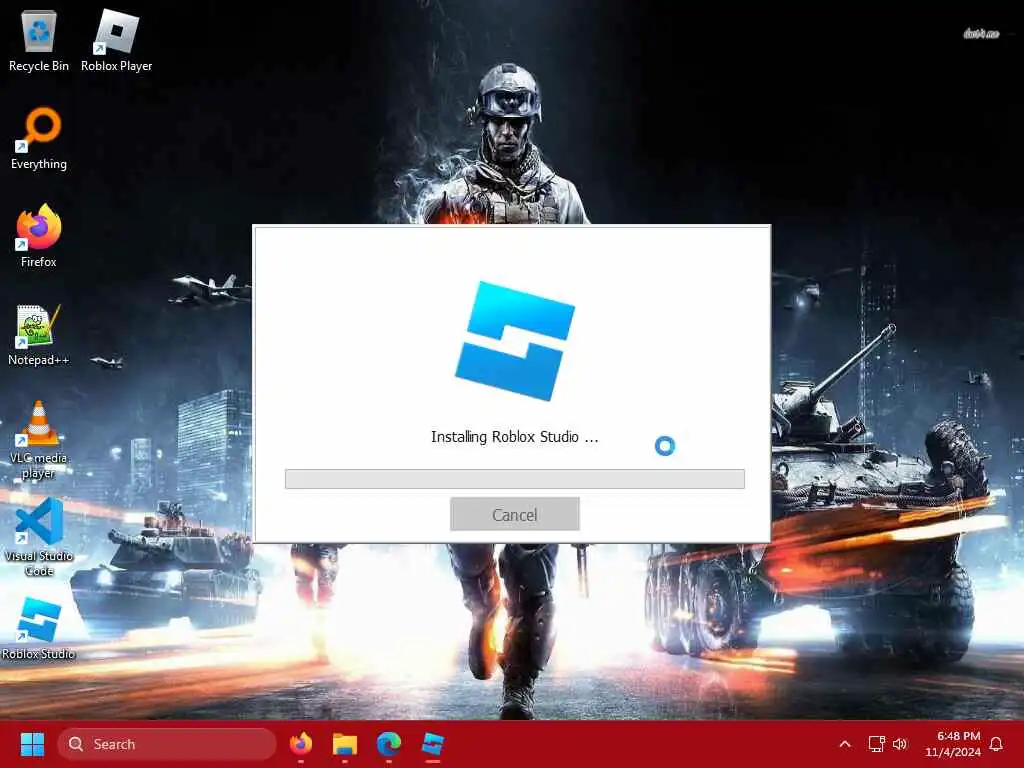The image size is (1024, 768).
Task: Open the network status tray icon
Action: coord(876,744)
